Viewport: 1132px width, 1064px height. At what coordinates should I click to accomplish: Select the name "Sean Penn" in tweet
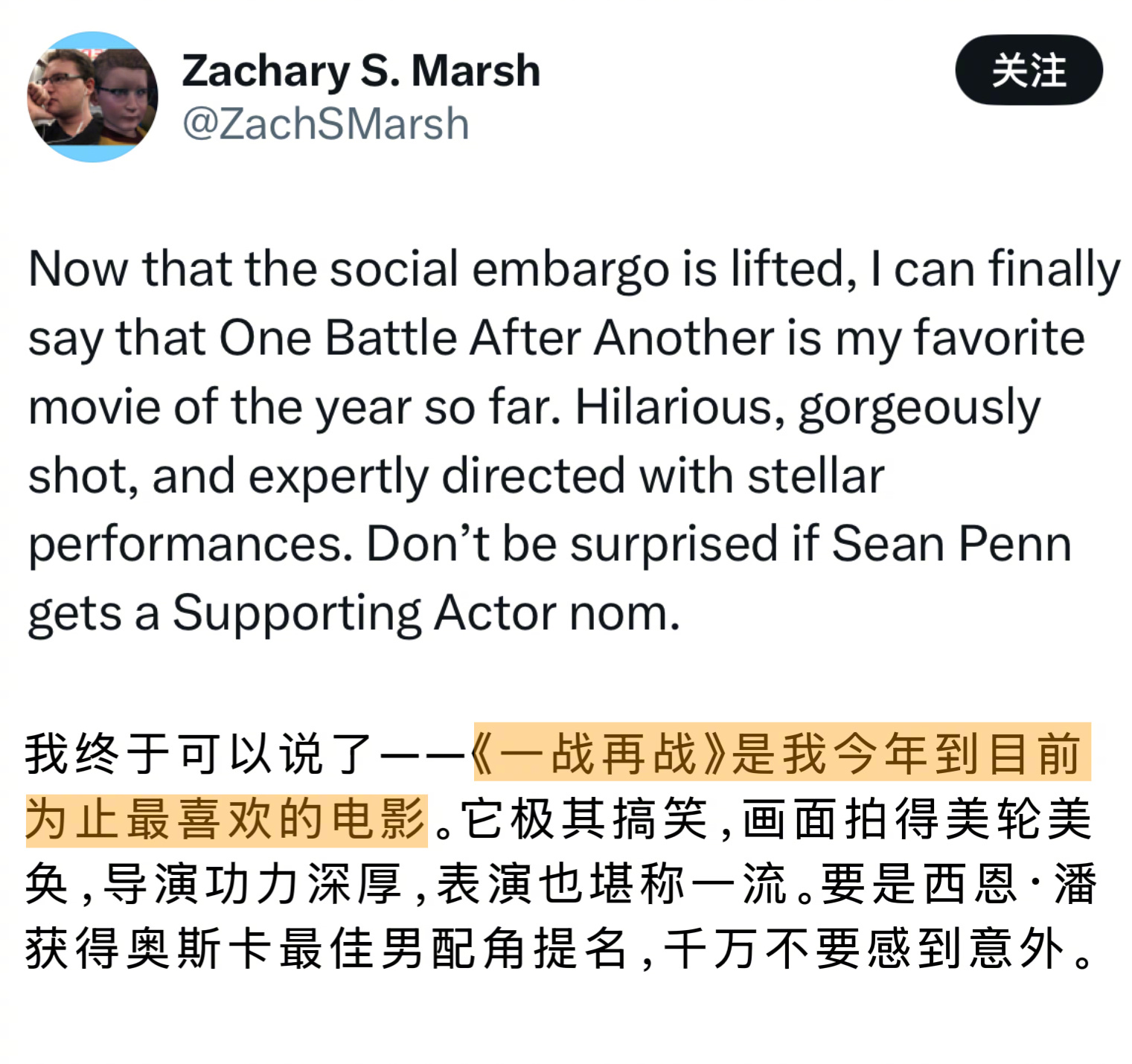[952, 543]
